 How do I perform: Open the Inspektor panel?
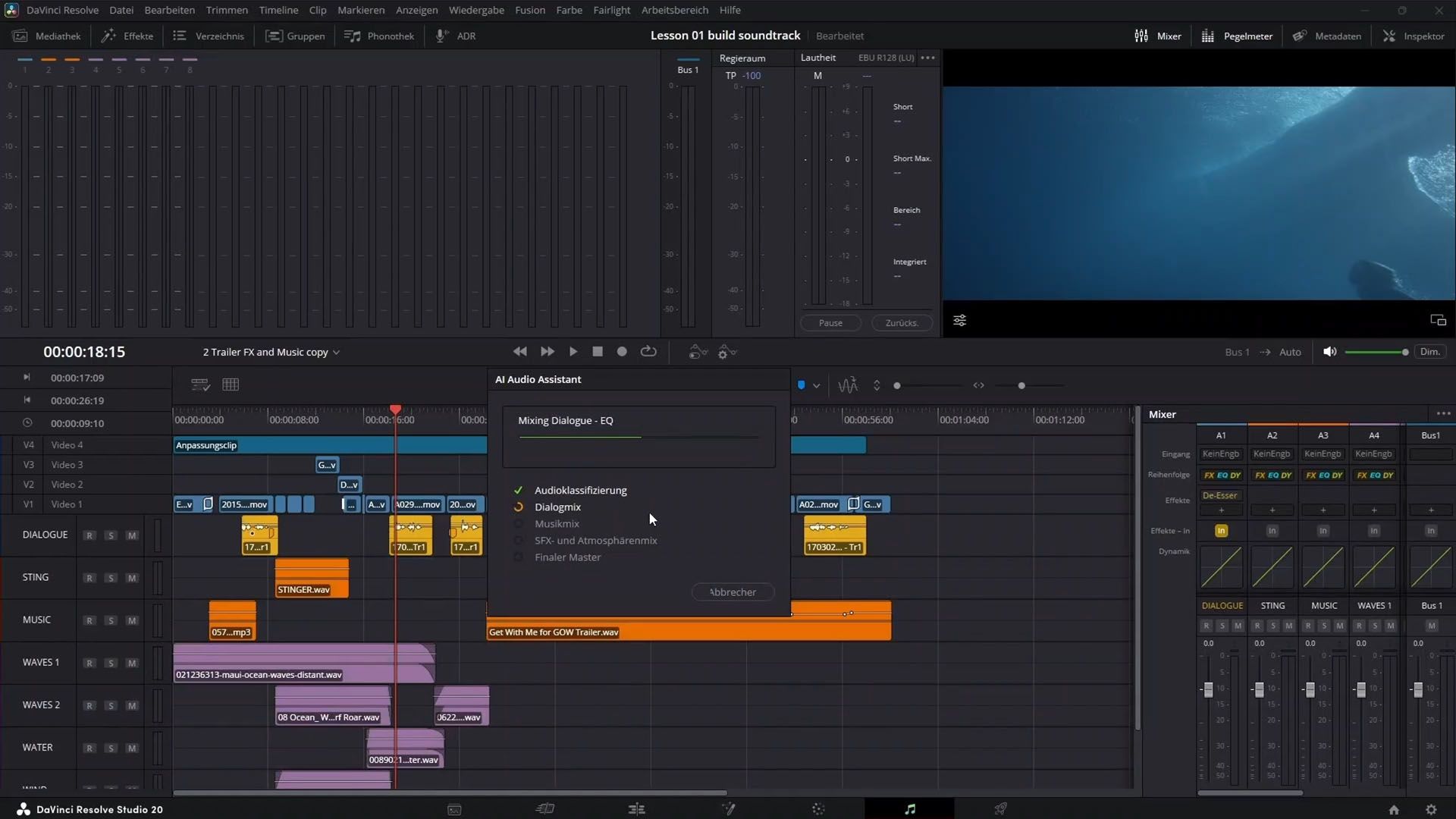click(x=1414, y=36)
